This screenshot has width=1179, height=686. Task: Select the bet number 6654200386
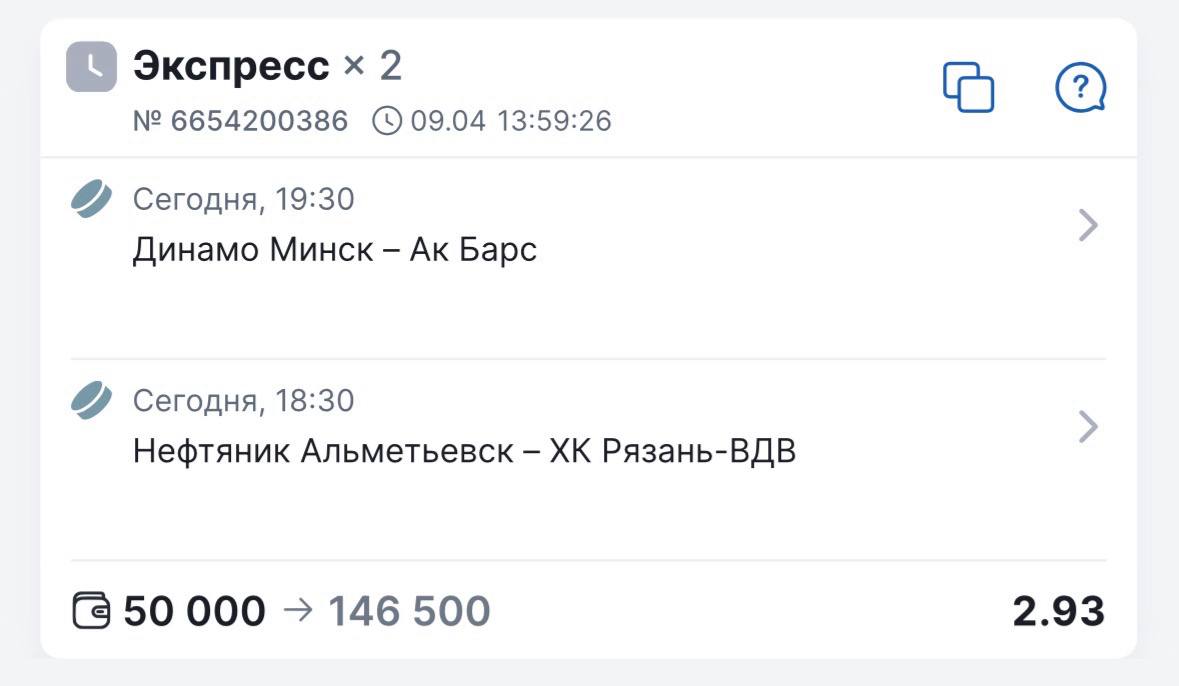241,122
